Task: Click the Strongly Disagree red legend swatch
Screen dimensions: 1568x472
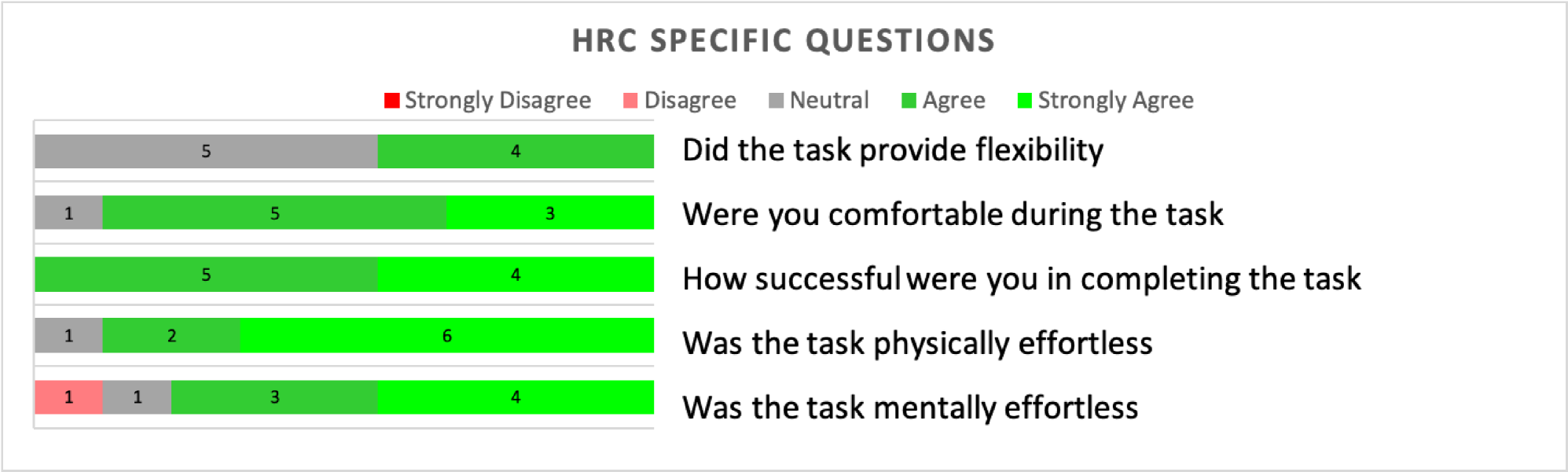Action: [391, 100]
